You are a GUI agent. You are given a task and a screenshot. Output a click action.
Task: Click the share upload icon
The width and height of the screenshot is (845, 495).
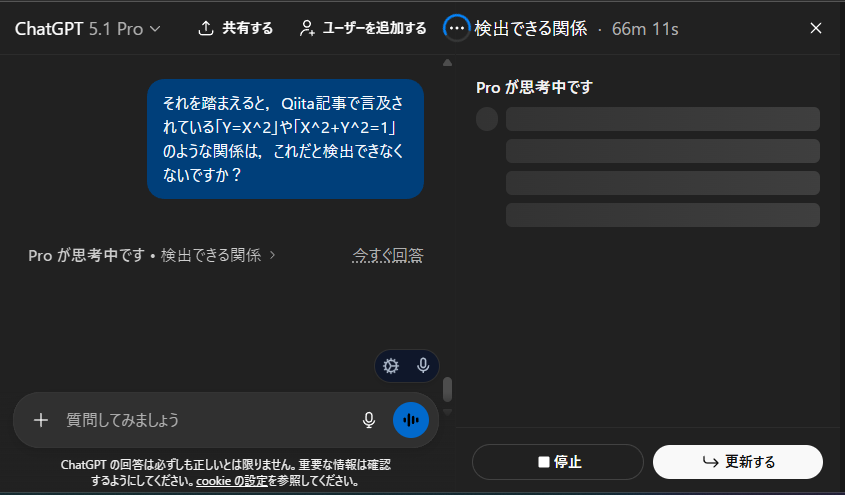coord(206,29)
